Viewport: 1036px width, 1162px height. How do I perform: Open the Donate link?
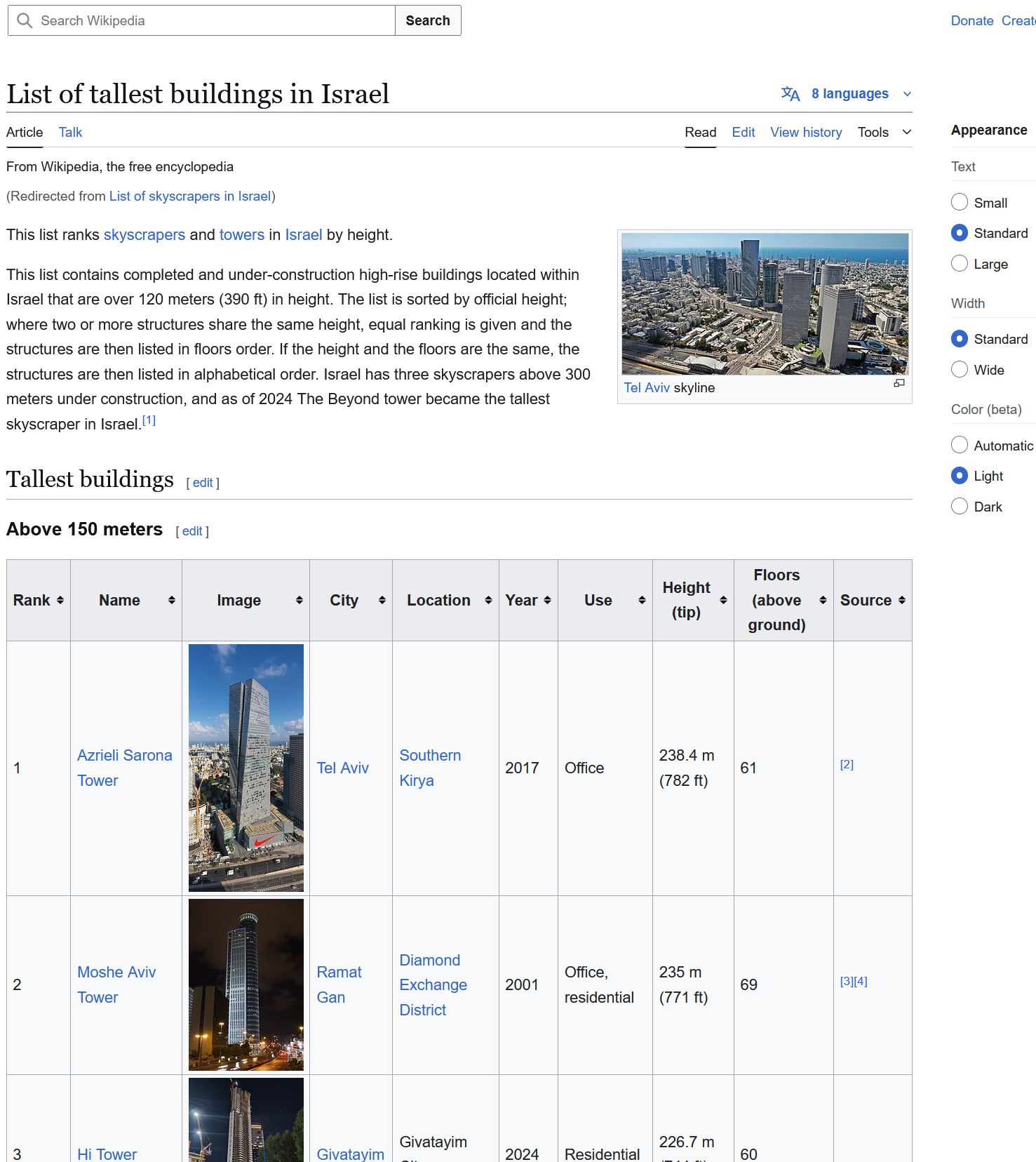972,20
